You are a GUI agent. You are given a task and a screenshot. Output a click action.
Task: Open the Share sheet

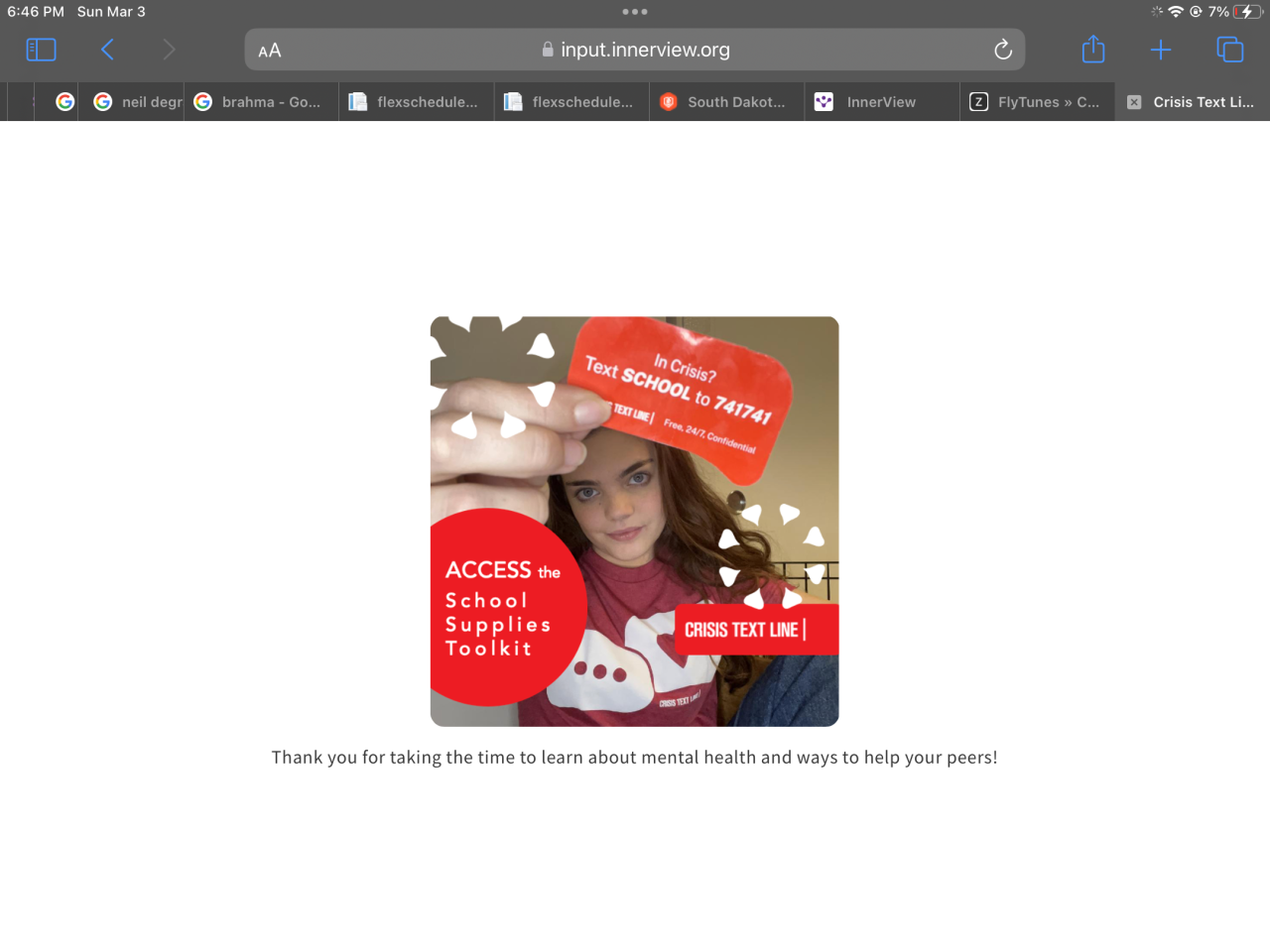(1093, 49)
